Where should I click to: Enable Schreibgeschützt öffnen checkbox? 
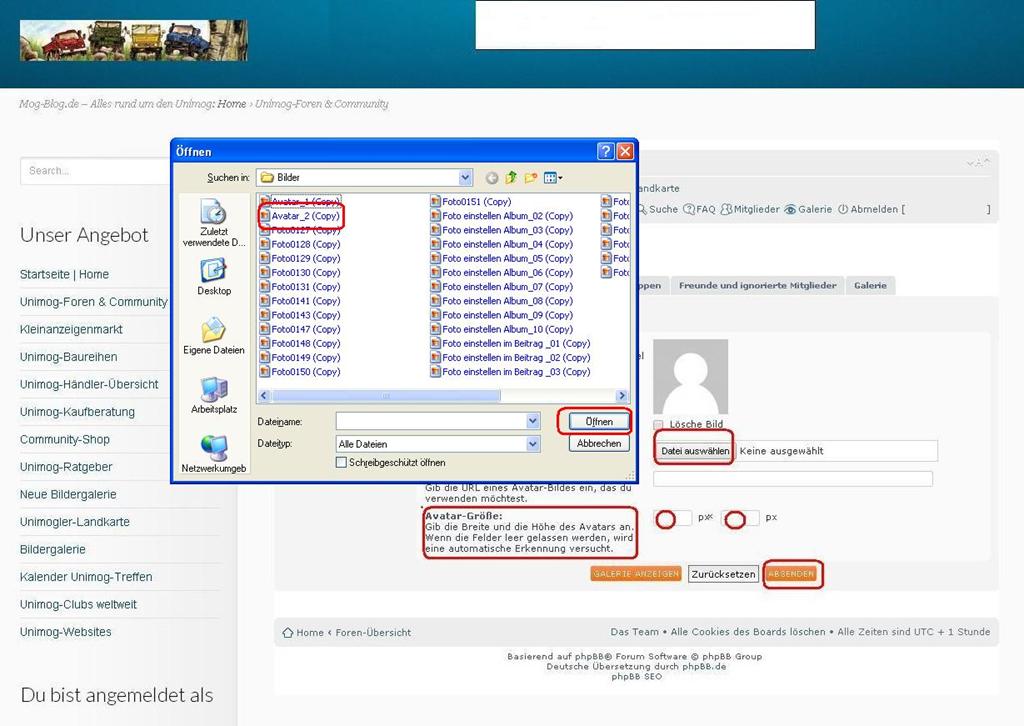coord(342,463)
